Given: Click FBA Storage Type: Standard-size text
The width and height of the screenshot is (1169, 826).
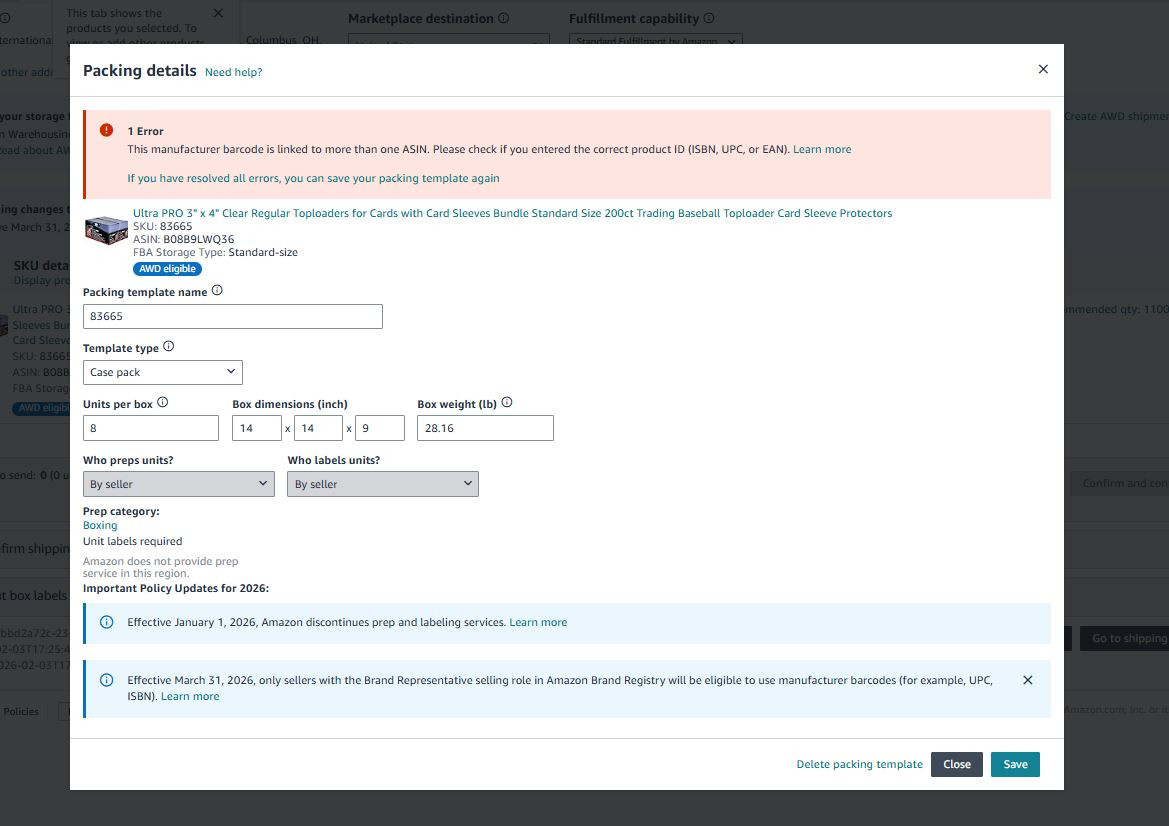Looking at the screenshot, I should 215,252.
